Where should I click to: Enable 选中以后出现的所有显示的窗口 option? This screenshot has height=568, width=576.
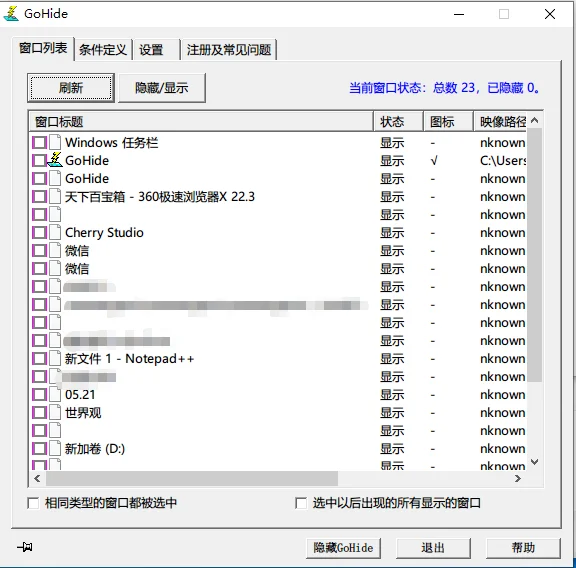301,503
